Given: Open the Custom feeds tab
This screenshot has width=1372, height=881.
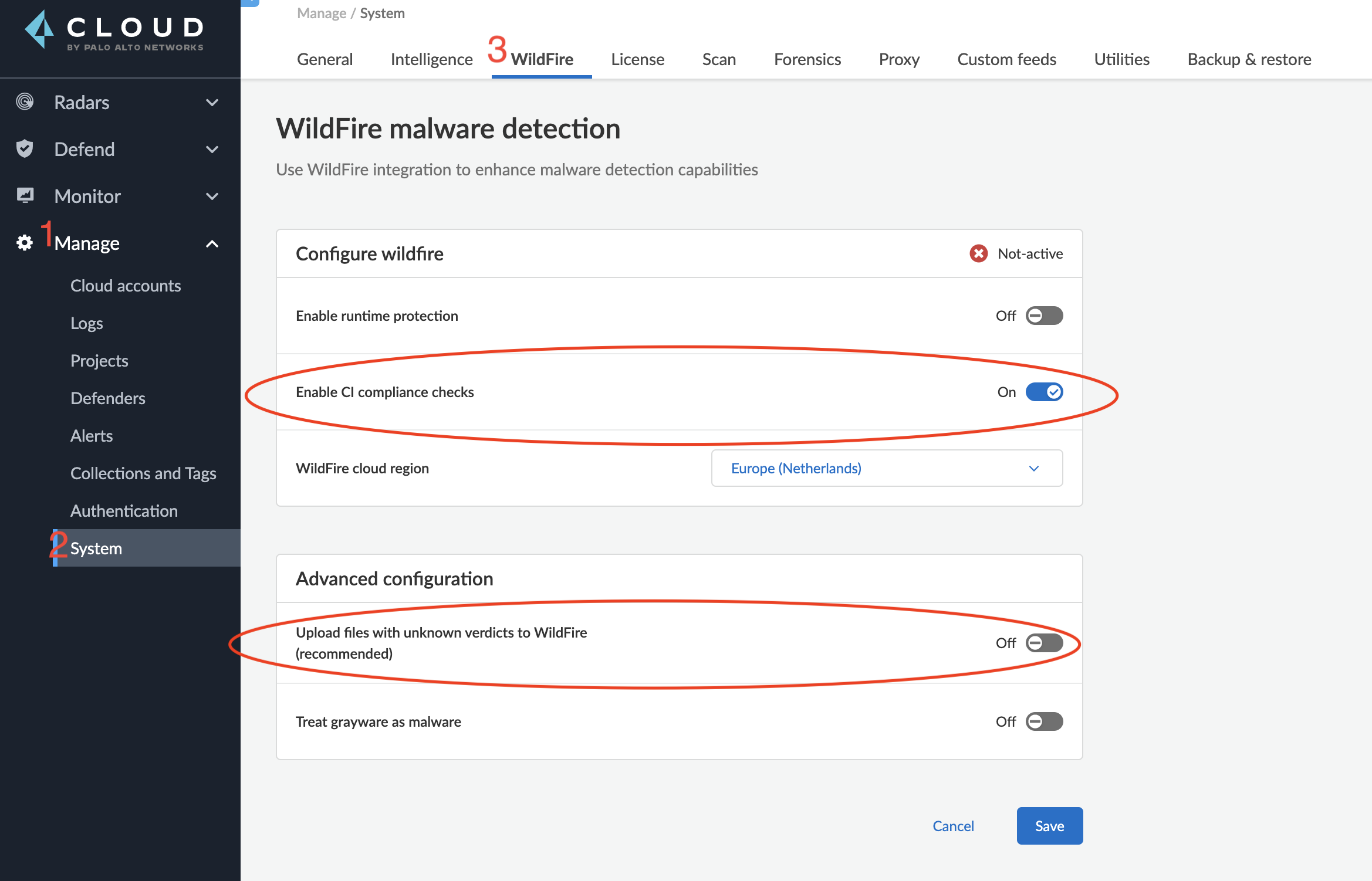Looking at the screenshot, I should (x=1006, y=59).
